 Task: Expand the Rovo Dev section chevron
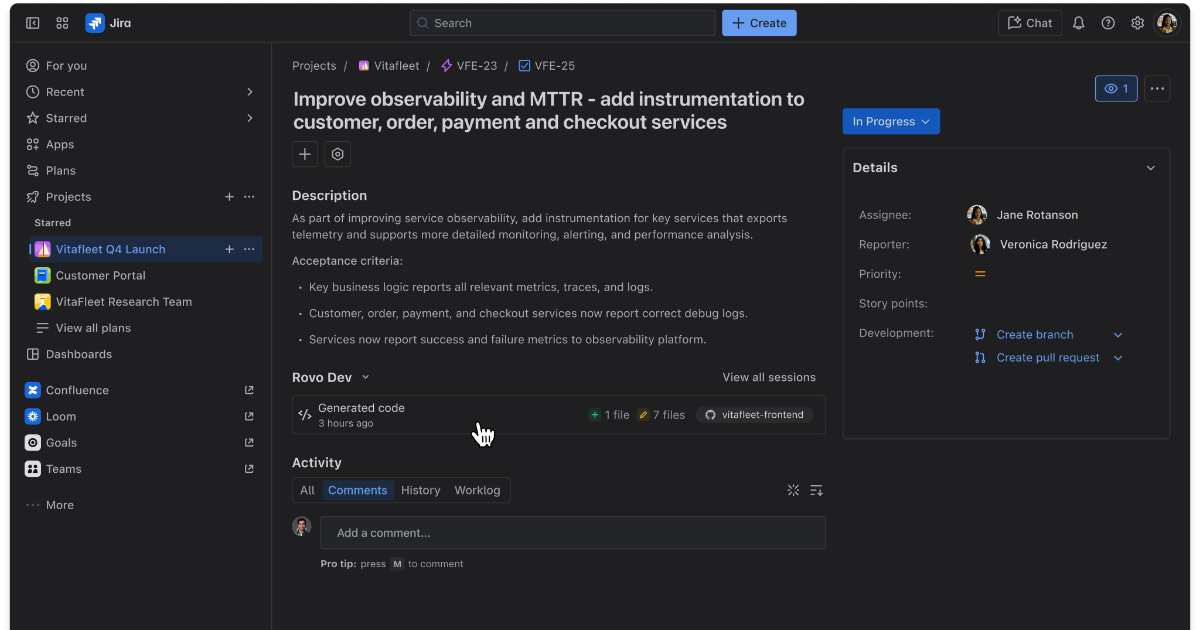tap(365, 377)
